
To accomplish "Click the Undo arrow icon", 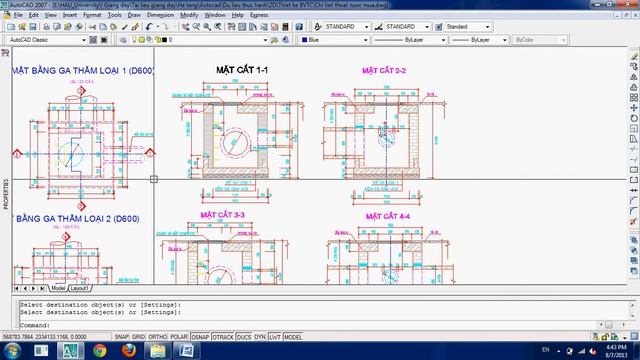I will pyautogui.click(x=149, y=27).
